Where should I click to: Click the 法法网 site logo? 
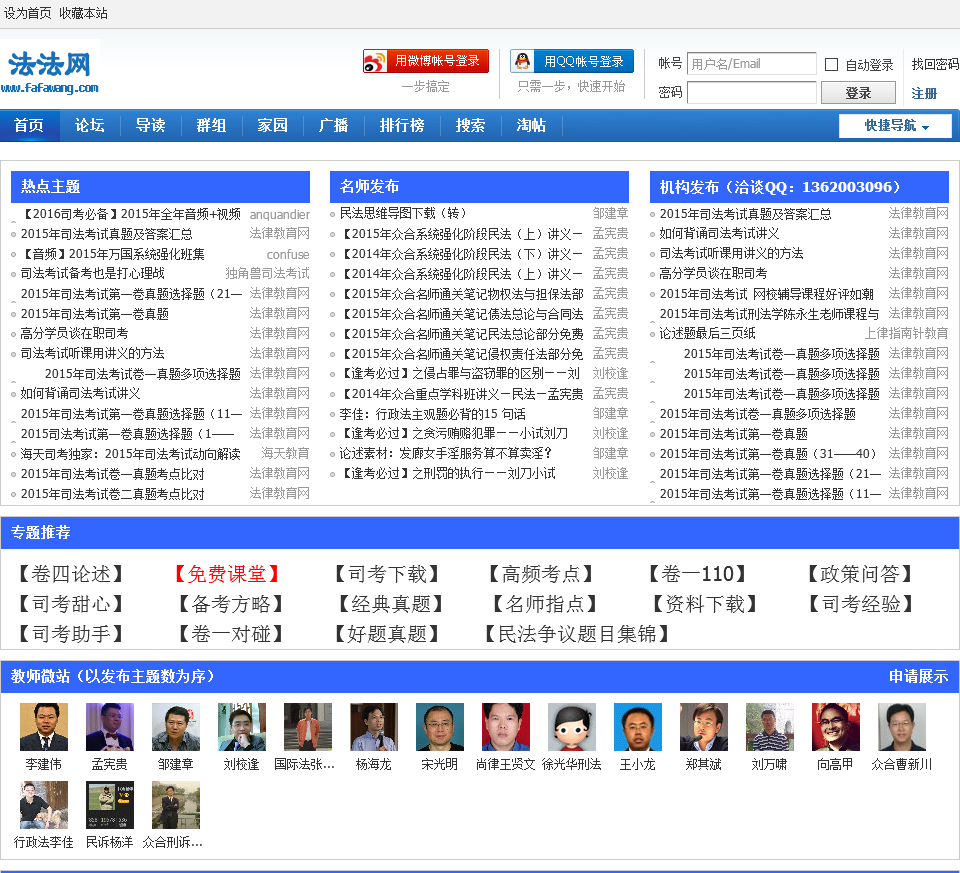tap(50, 71)
